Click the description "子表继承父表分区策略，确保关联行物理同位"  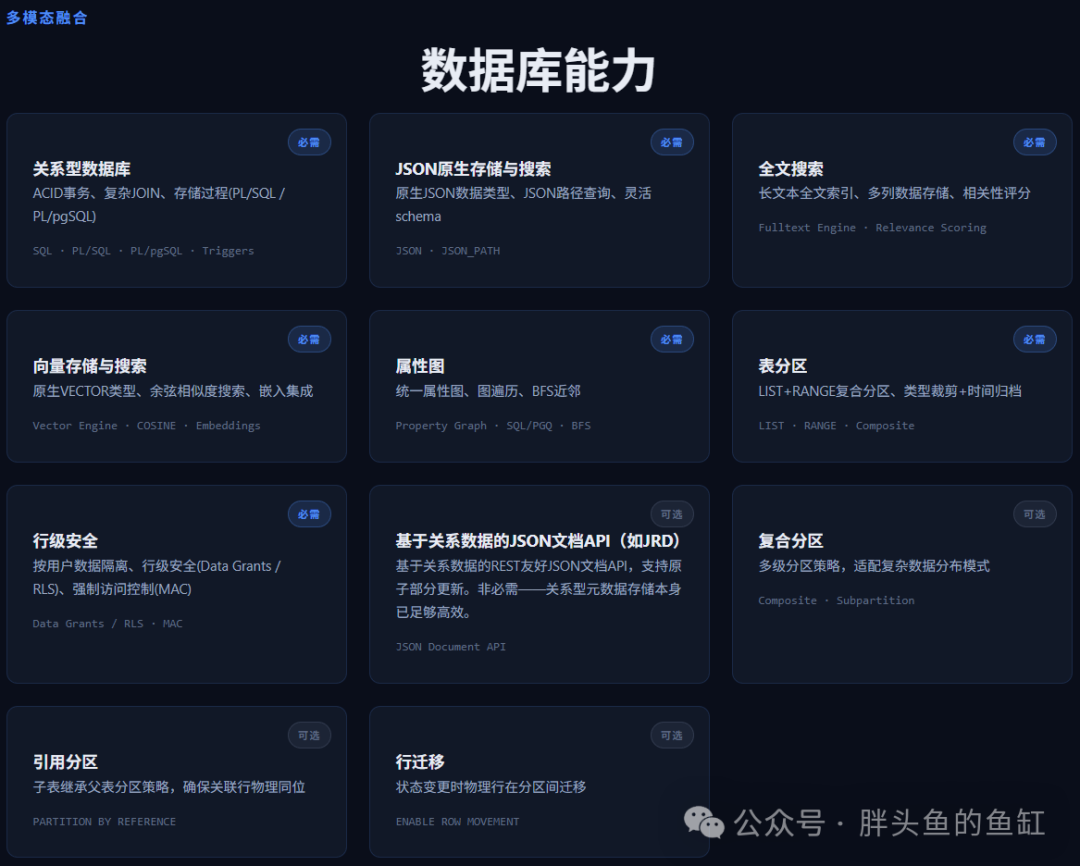pyautogui.click(x=169, y=787)
